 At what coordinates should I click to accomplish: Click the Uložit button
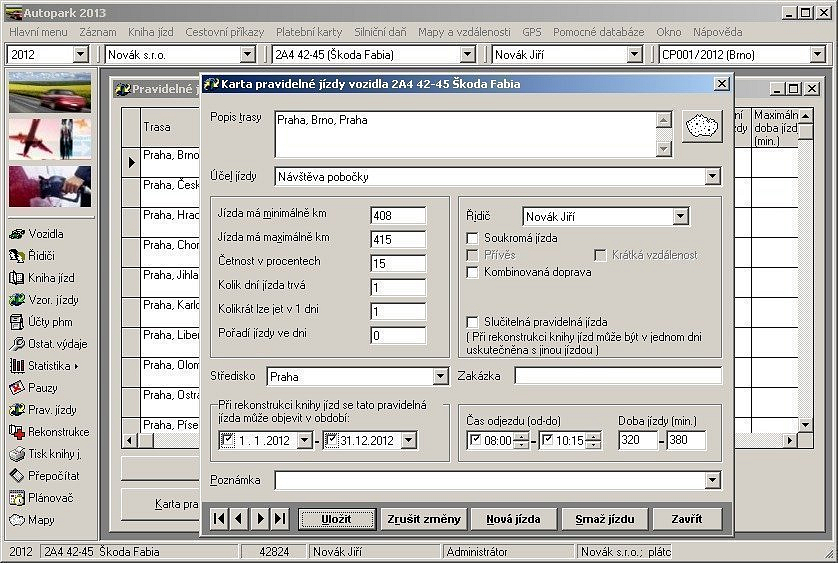(x=336, y=519)
